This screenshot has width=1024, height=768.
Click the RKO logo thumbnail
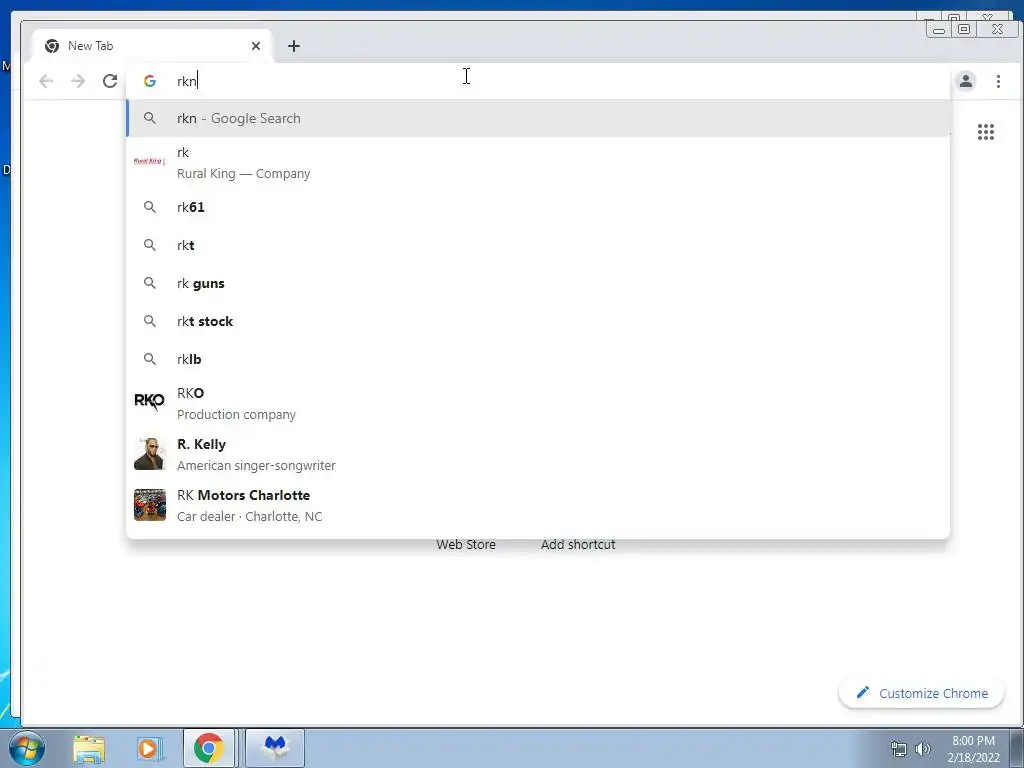click(x=150, y=401)
